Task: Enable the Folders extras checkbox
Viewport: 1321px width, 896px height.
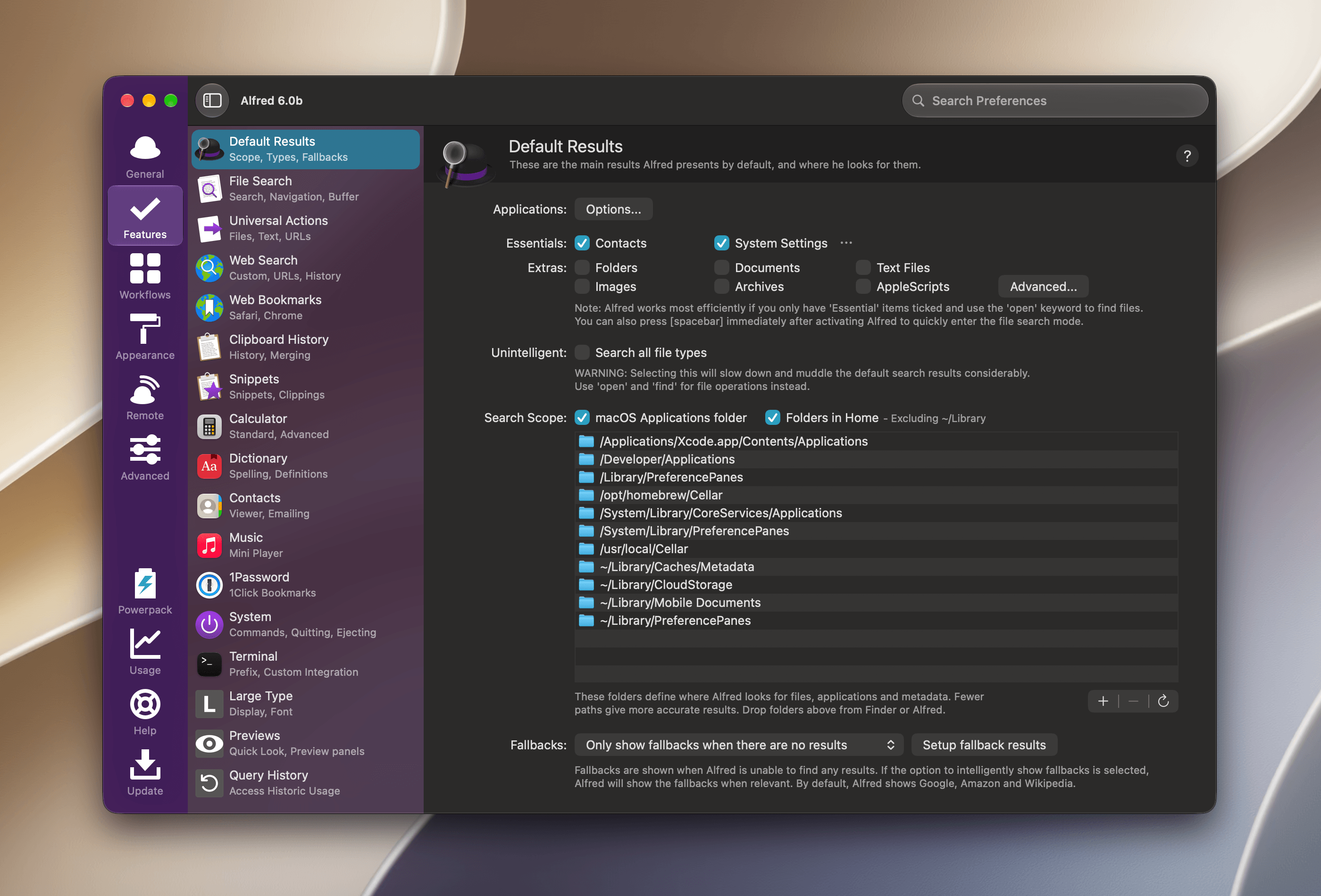Action: [582, 267]
